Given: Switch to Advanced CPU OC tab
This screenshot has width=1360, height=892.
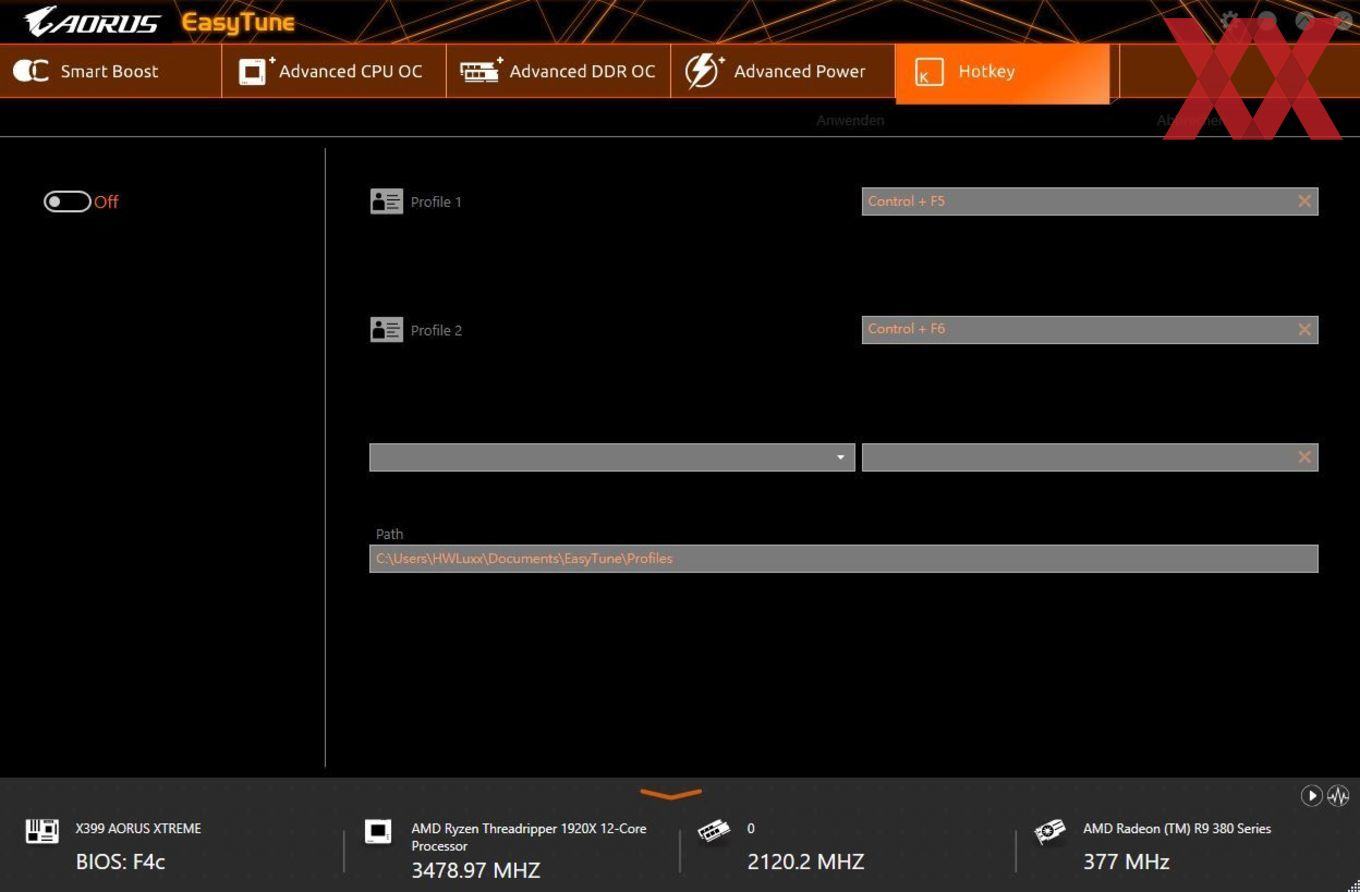Looking at the screenshot, I should click(334, 71).
